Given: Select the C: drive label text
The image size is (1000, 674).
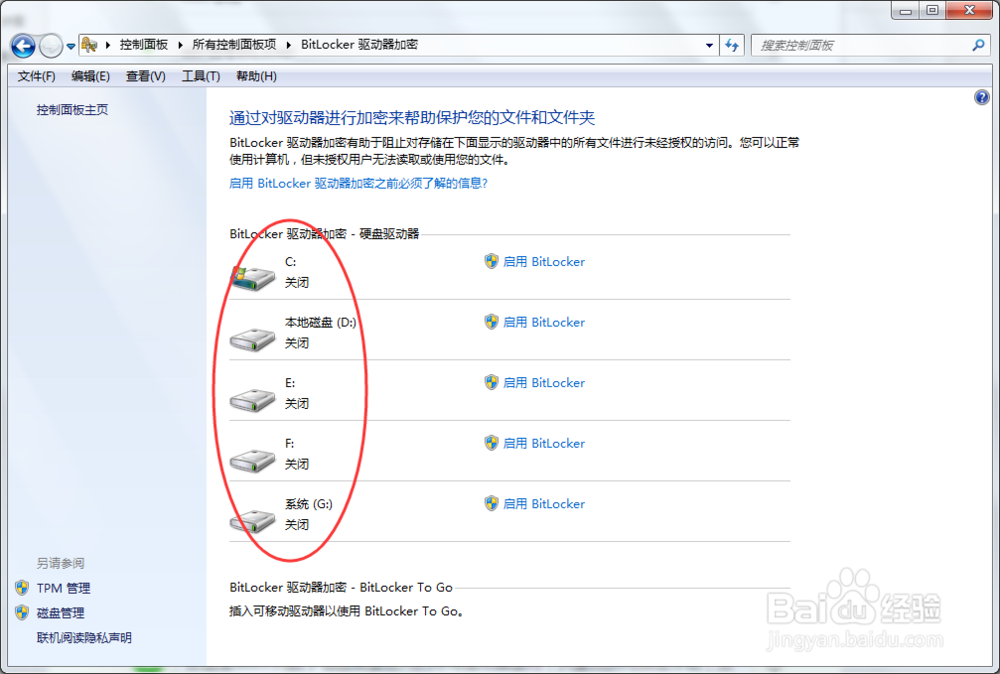Looking at the screenshot, I should [290, 261].
